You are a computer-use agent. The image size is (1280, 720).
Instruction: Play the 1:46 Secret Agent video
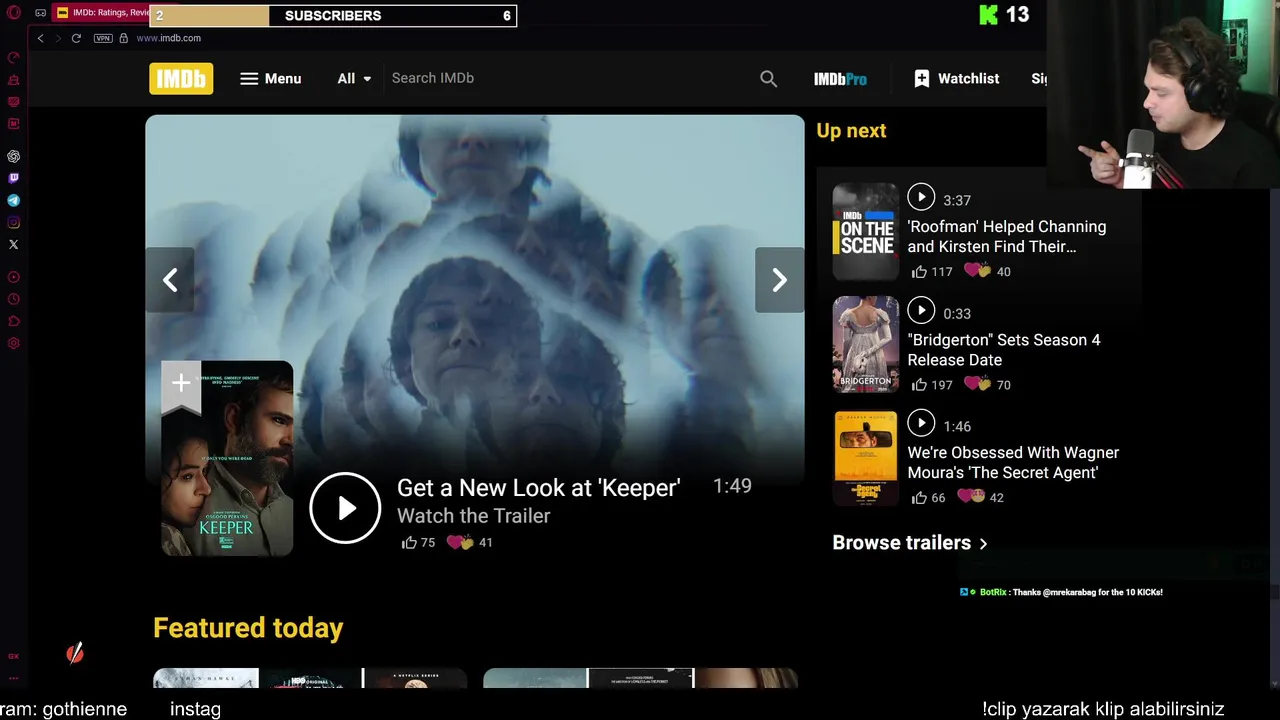(x=921, y=423)
